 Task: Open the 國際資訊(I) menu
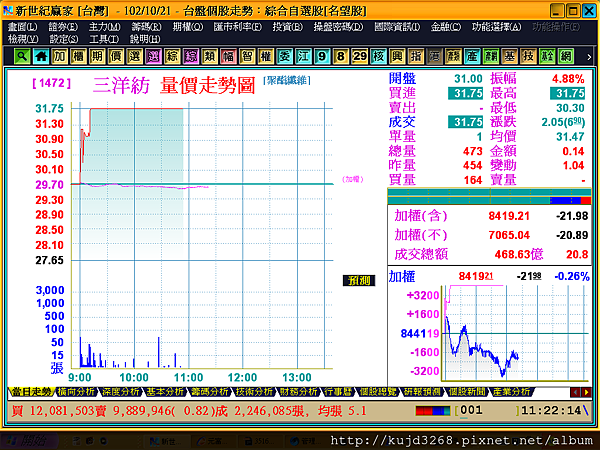397,27
